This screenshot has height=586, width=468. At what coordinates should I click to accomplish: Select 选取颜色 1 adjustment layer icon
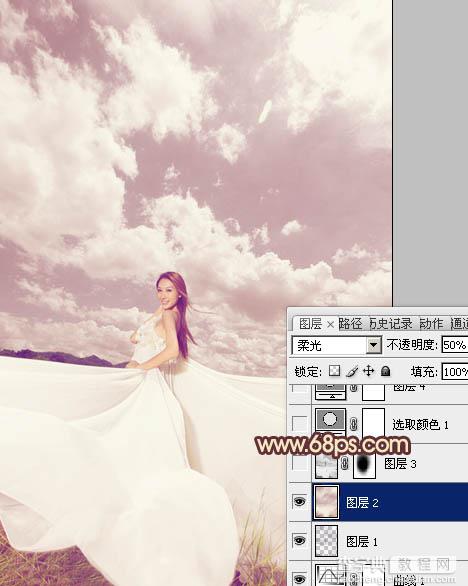(x=330, y=421)
